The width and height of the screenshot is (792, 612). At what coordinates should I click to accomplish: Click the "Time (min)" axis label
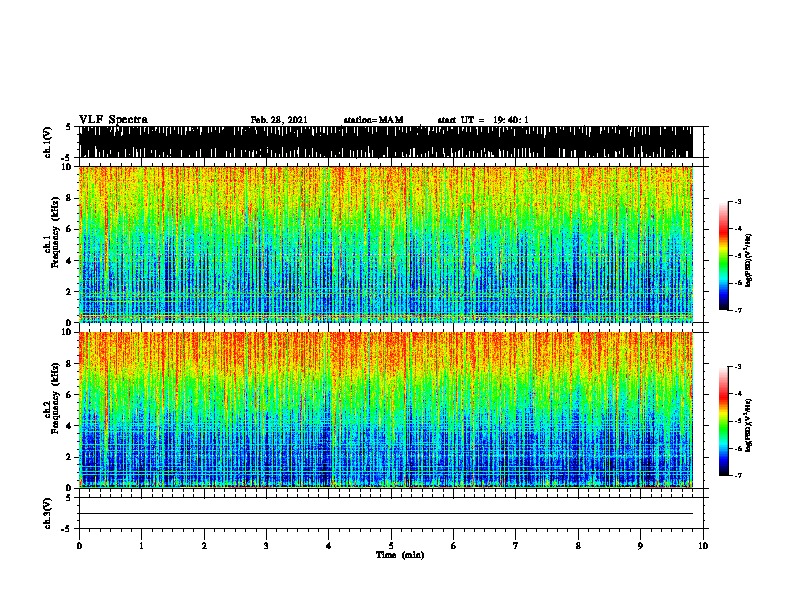click(400, 555)
